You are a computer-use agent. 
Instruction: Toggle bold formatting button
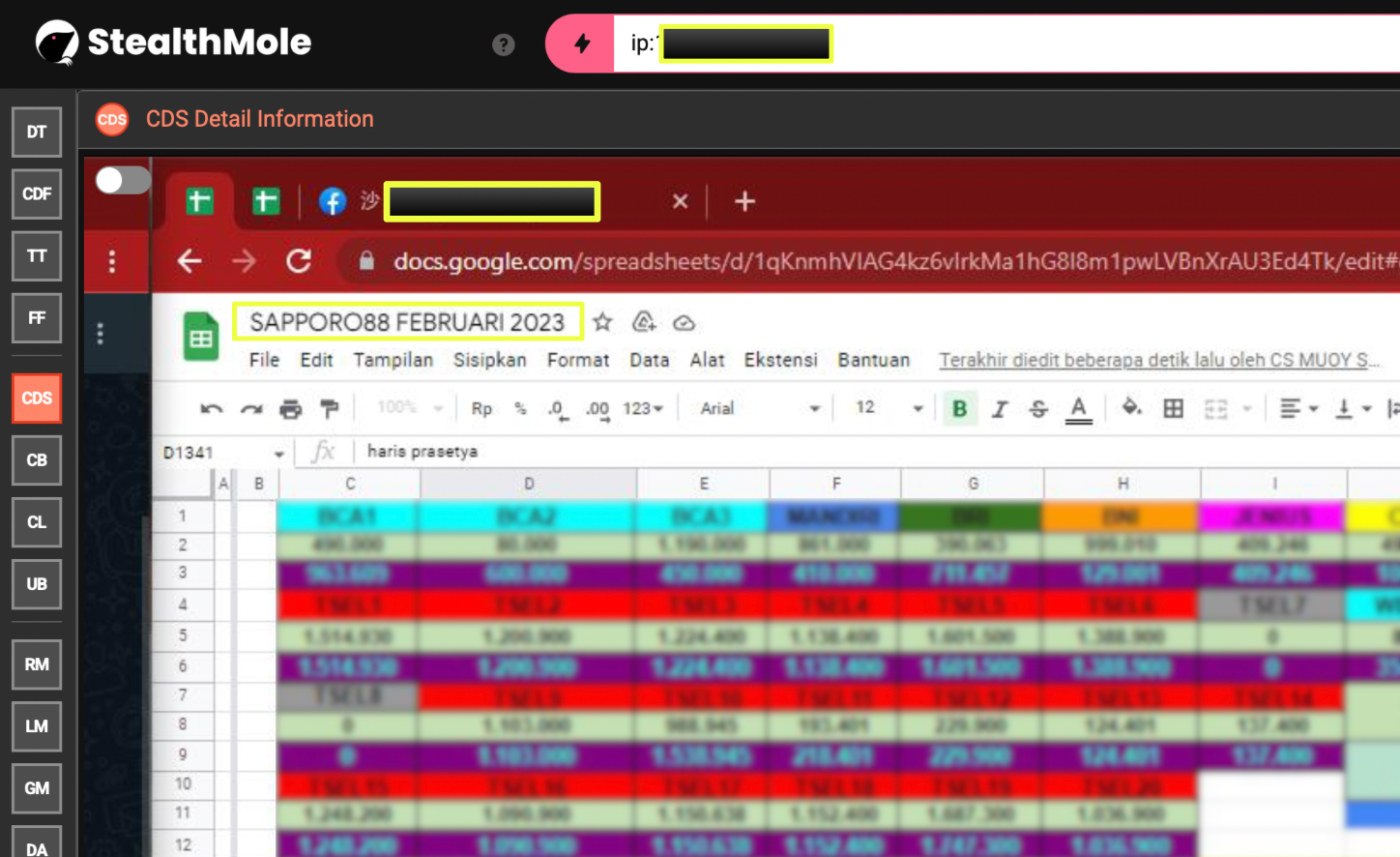pyautogui.click(x=959, y=409)
